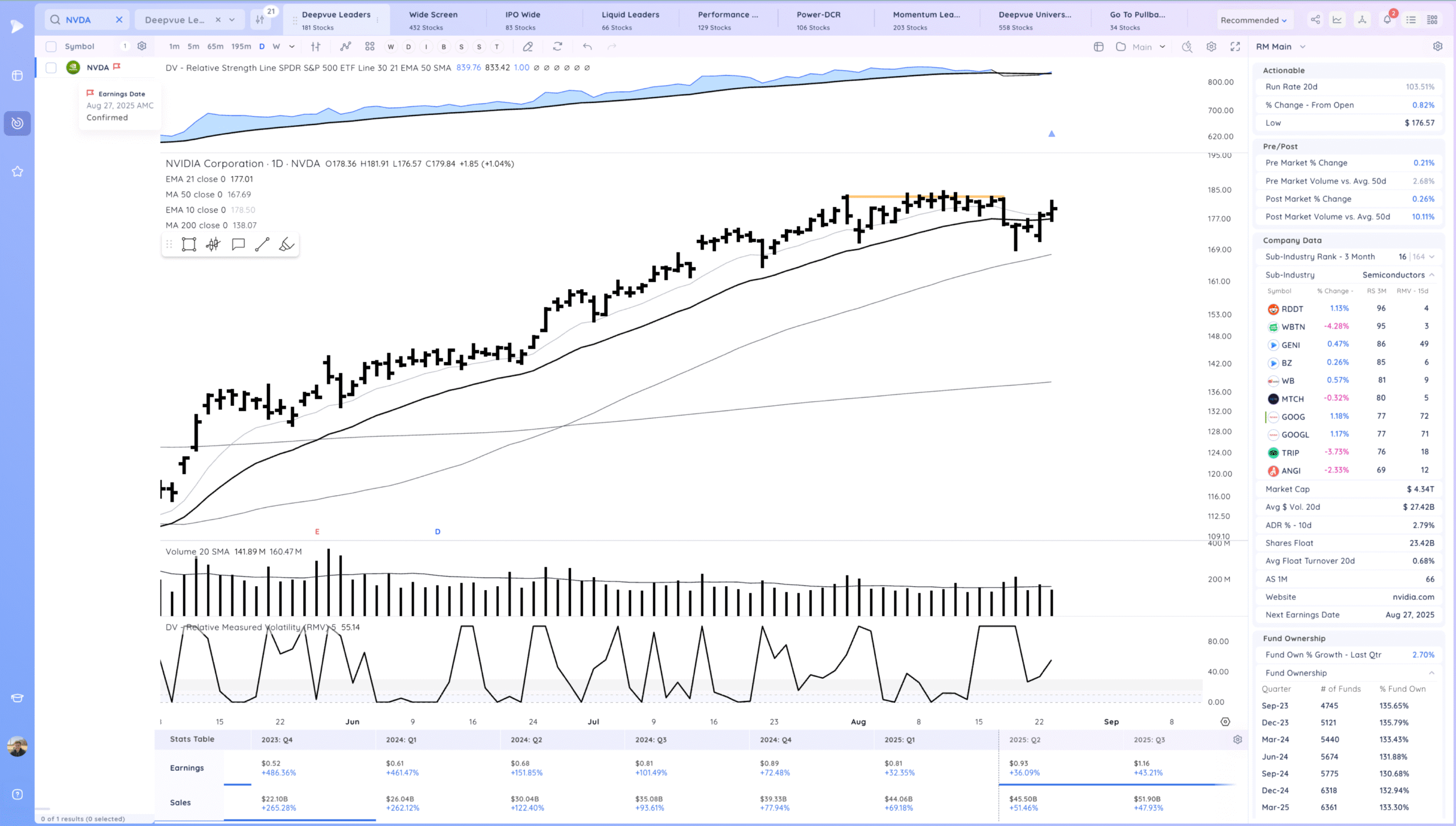Select brush highlighter tool in floating toolbar
Image resolution: width=1456 pixels, height=826 pixels.
287,244
